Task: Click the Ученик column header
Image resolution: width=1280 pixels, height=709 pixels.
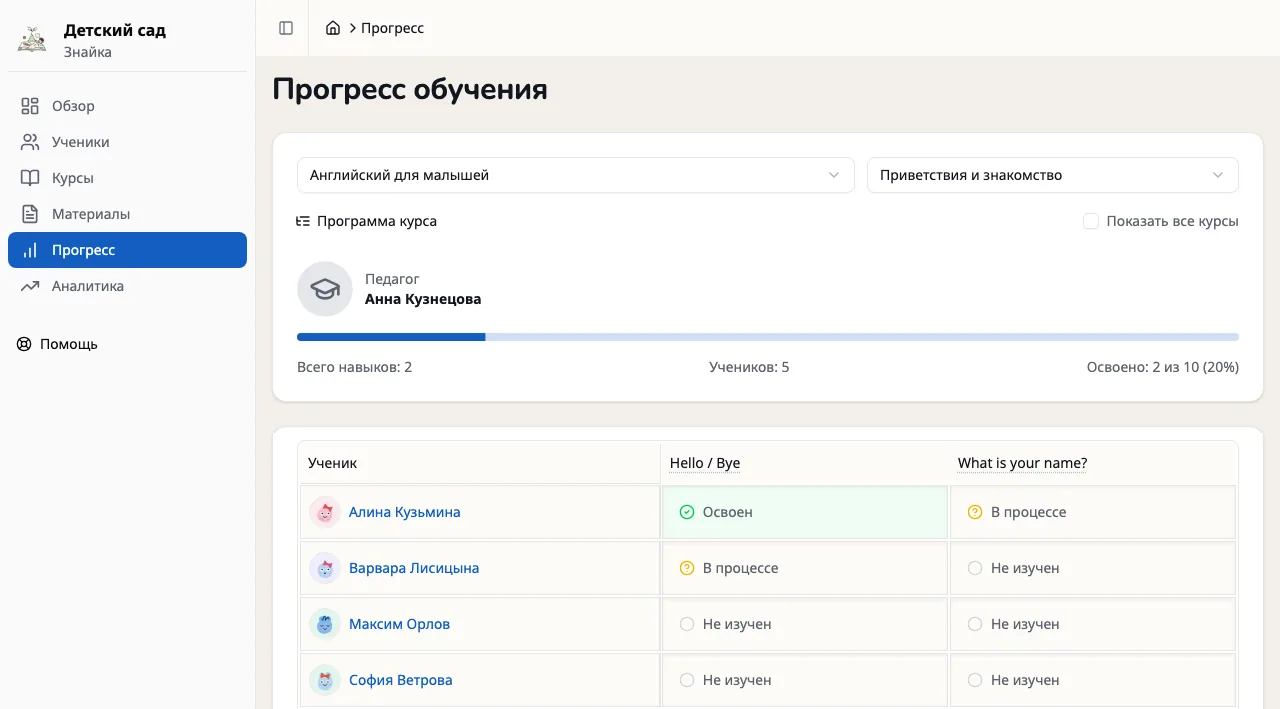Action: coord(333,463)
